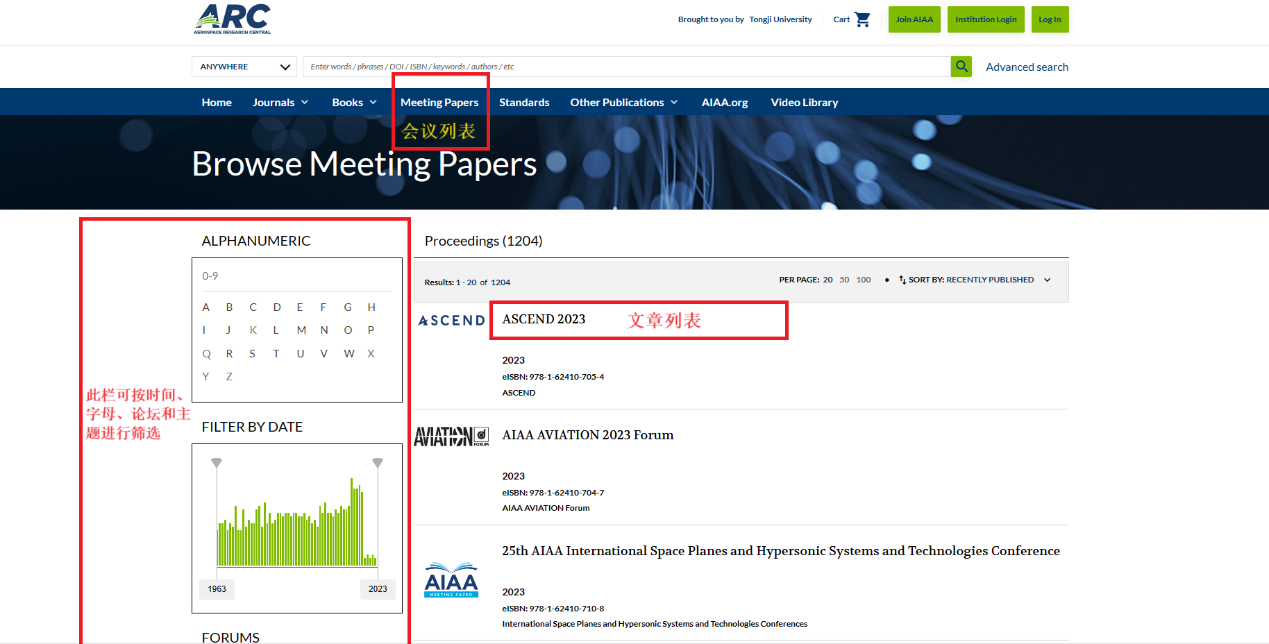Click the eISBN 978-1-62410-705-4 text
The width and height of the screenshot is (1269, 644).
[553, 377]
